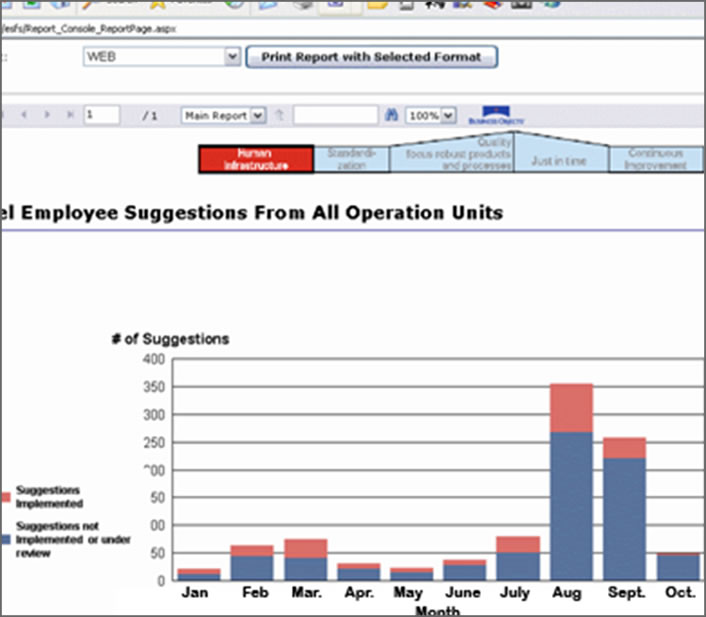
Task: Click the binoculars search icon
Action: [x=392, y=115]
